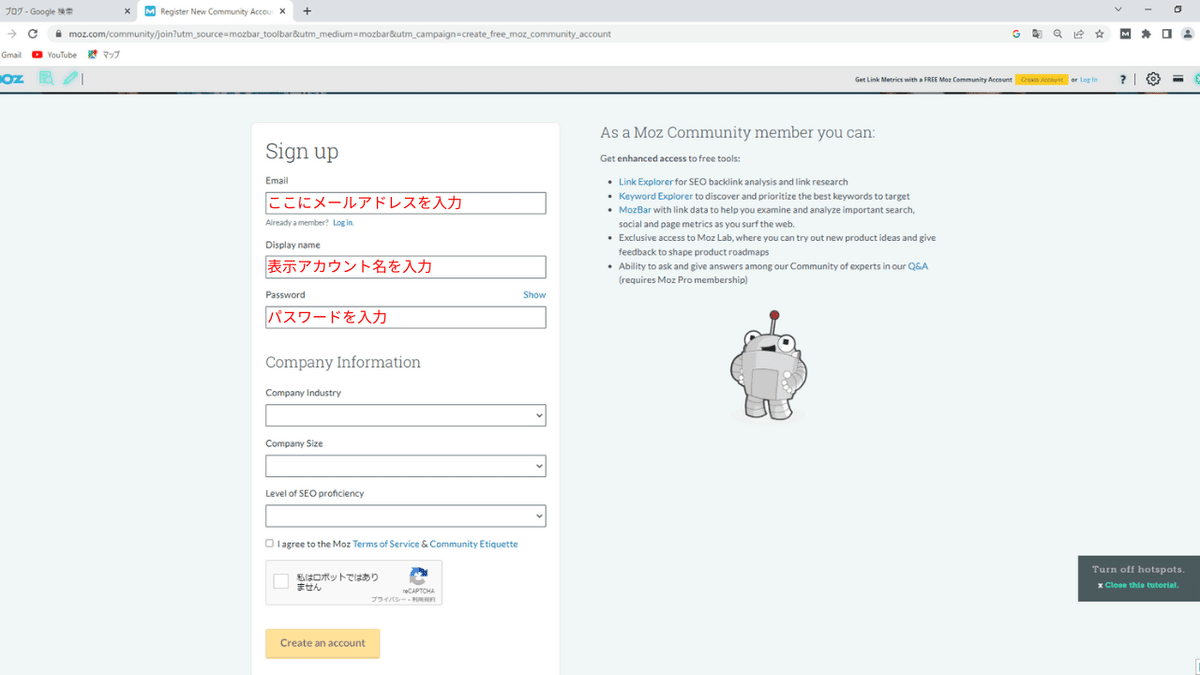The height and width of the screenshot is (675, 1200).
Task: Focus the Email input field
Action: tap(406, 203)
